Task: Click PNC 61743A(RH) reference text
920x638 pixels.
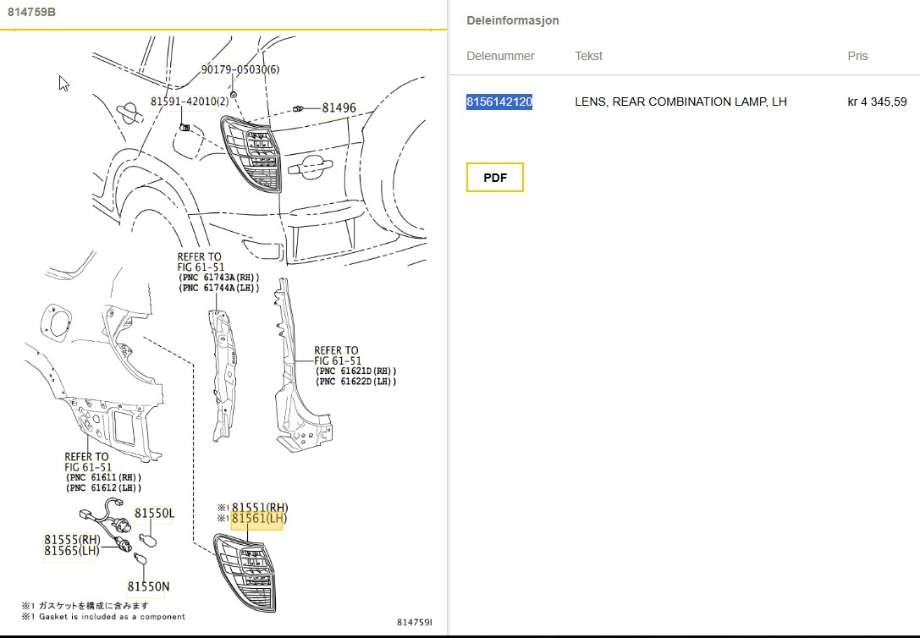Action: click(218, 278)
